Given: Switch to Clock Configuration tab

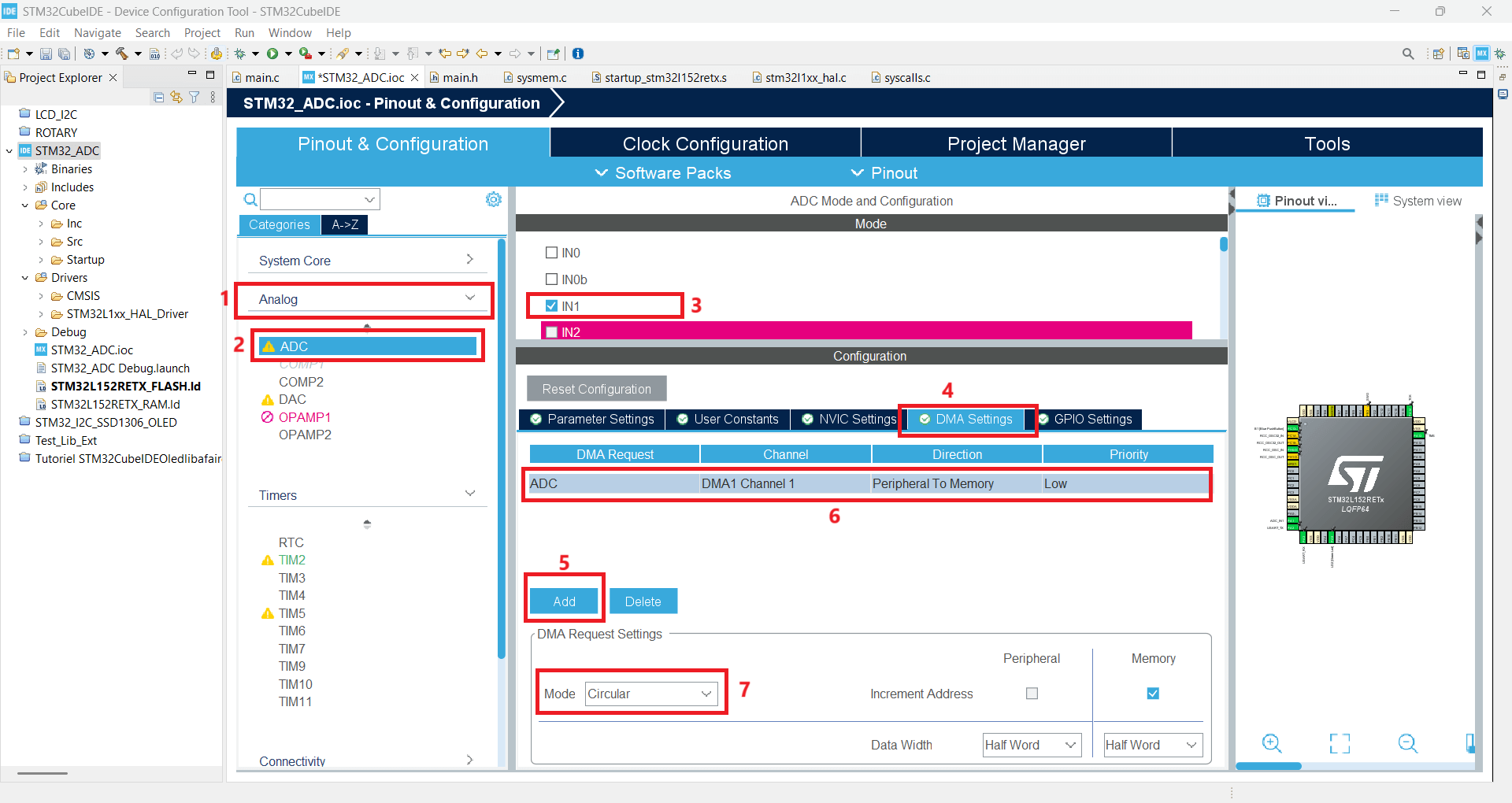Looking at the screenshot, I should [705, 144].
